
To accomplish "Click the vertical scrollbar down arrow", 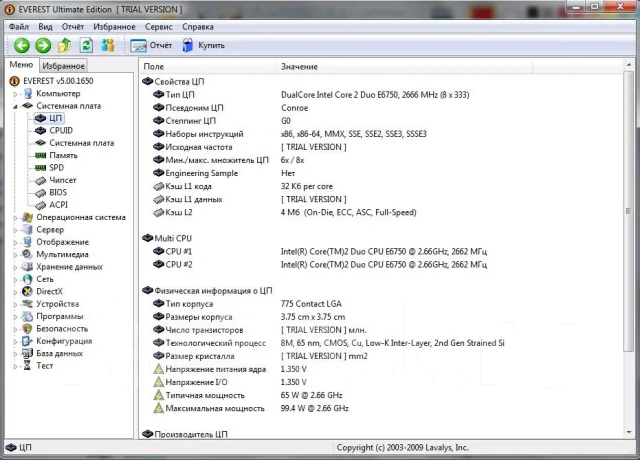I will (629, 433).
